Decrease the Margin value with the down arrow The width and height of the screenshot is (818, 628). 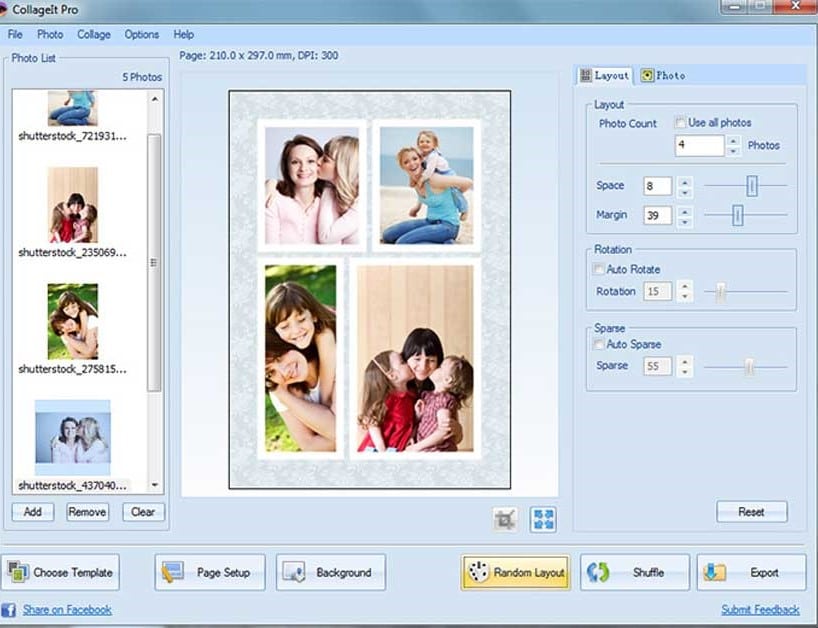[684, 221]
